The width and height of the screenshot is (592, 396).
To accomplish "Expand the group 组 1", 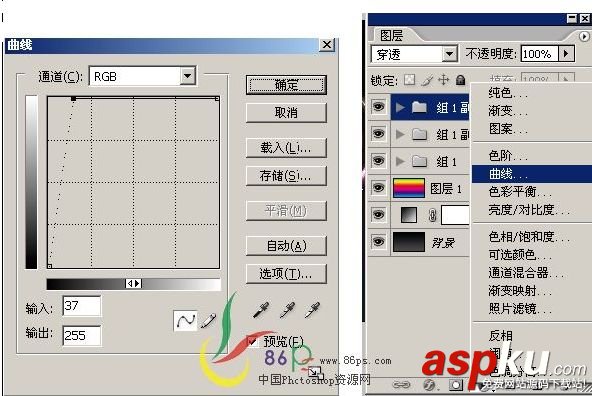I will (x=400, y=162).
